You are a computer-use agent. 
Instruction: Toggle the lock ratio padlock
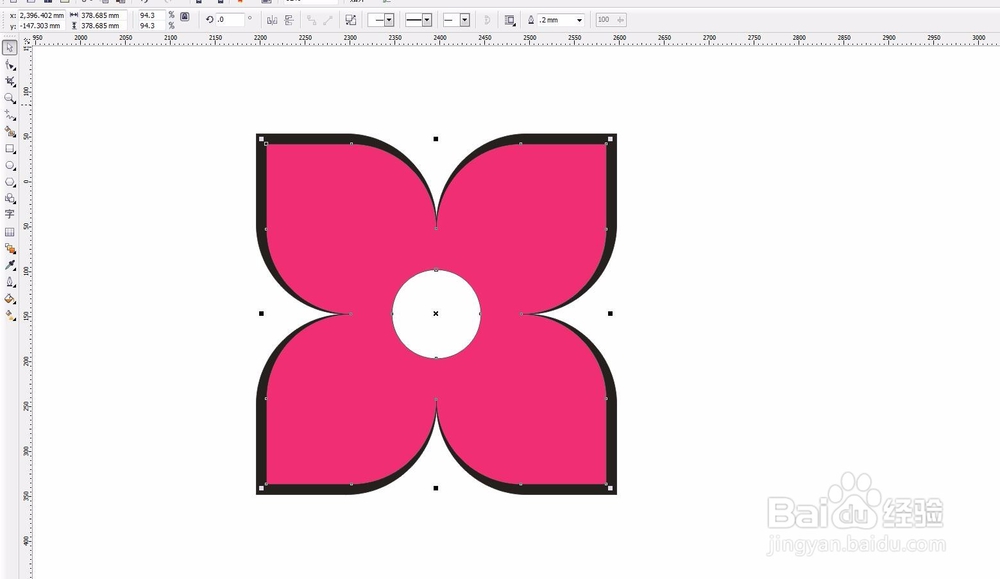(x=184, y=17)
